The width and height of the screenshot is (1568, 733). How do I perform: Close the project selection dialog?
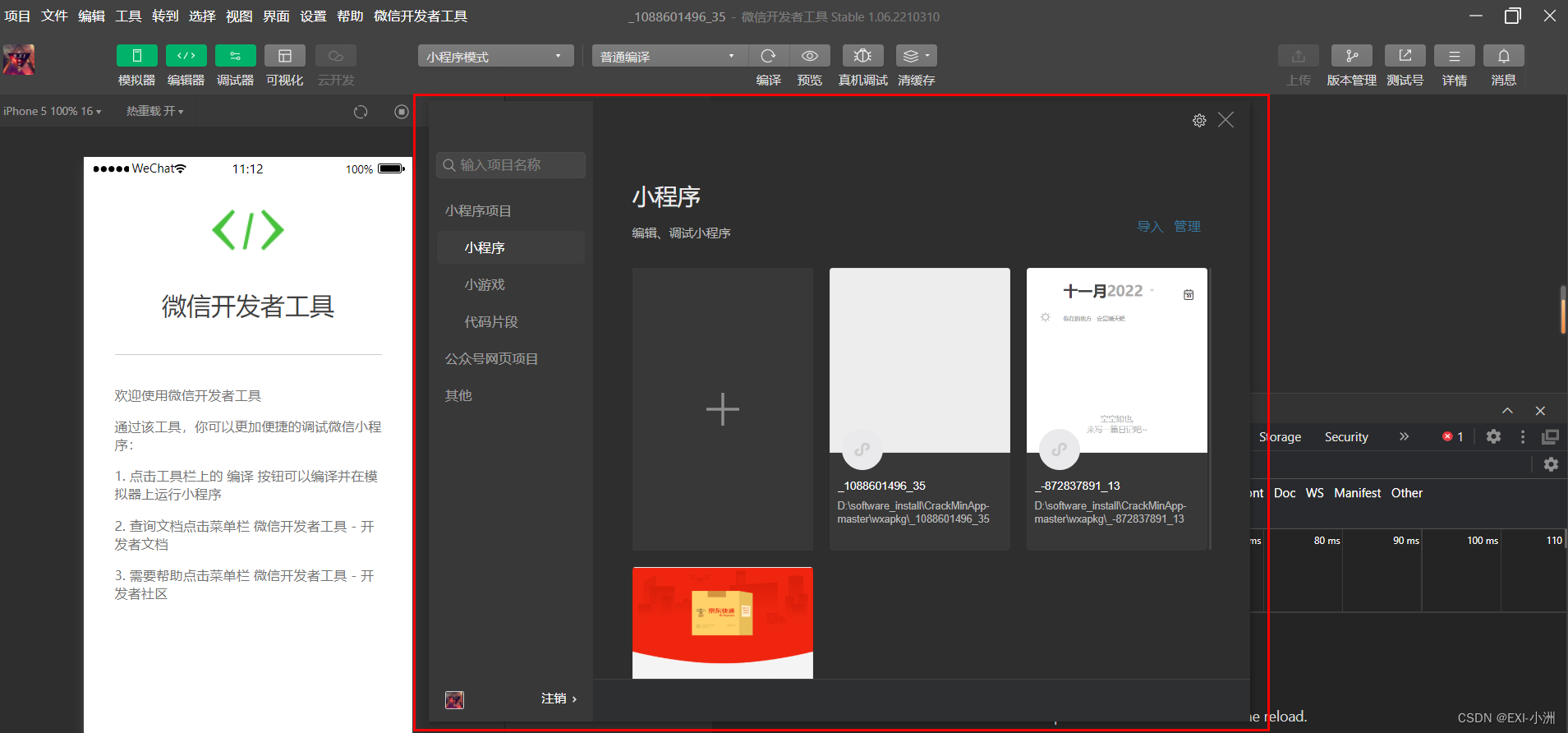[1225, 120]
